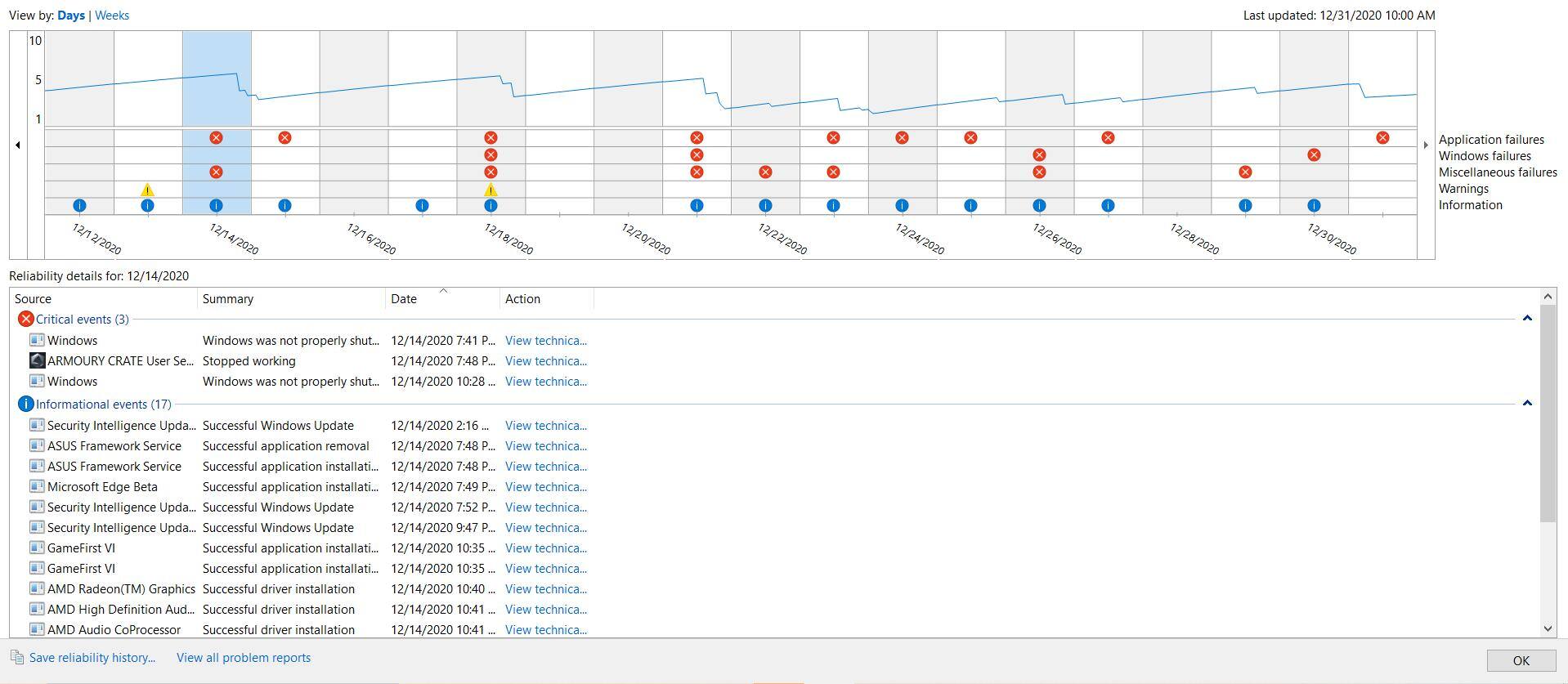Click the AMD Radeon(TM) Graphics row icon
The width and height of the screenshot is (1568, 684).
click(37, 589)
